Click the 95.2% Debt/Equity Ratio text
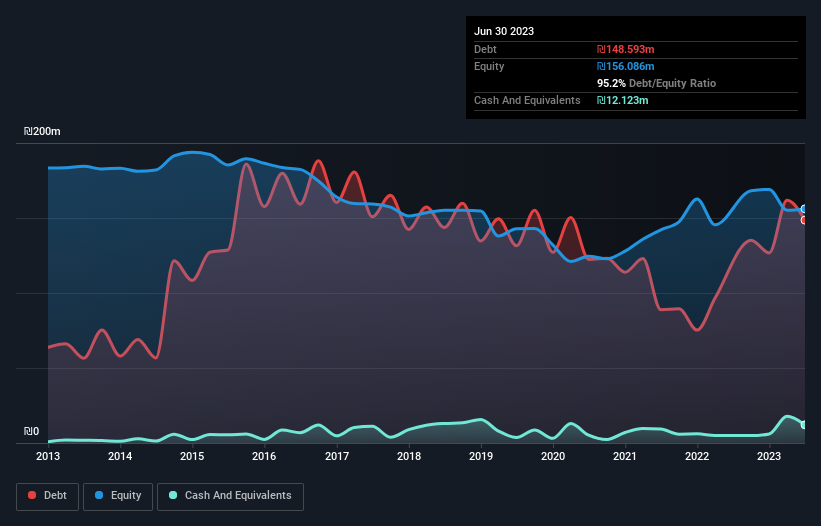 pyautogui.click(x=656, y=83)
